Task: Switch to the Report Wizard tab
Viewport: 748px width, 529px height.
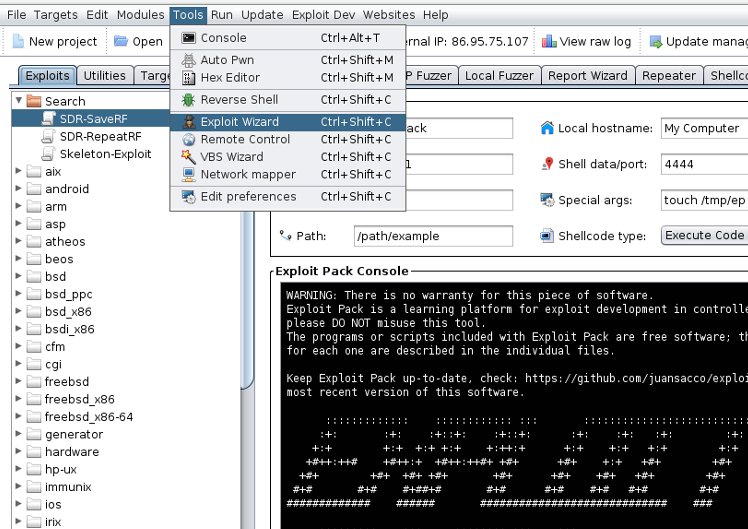Action: [x=588, y=75]
